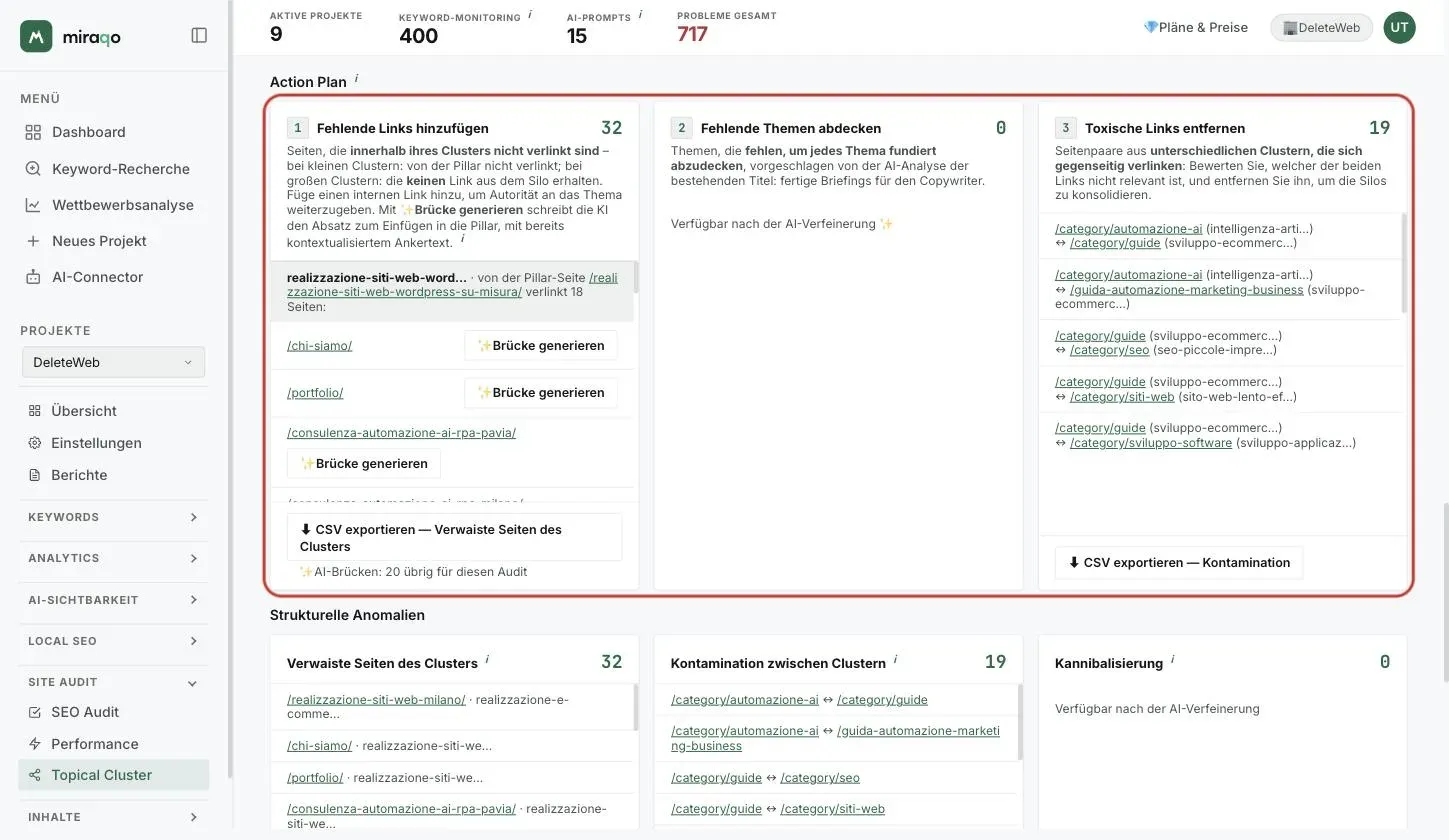Viewport: 1449px width, 840px height.
Task: Open Pläne & Preise link
Action: click(x=1196, y=27)
